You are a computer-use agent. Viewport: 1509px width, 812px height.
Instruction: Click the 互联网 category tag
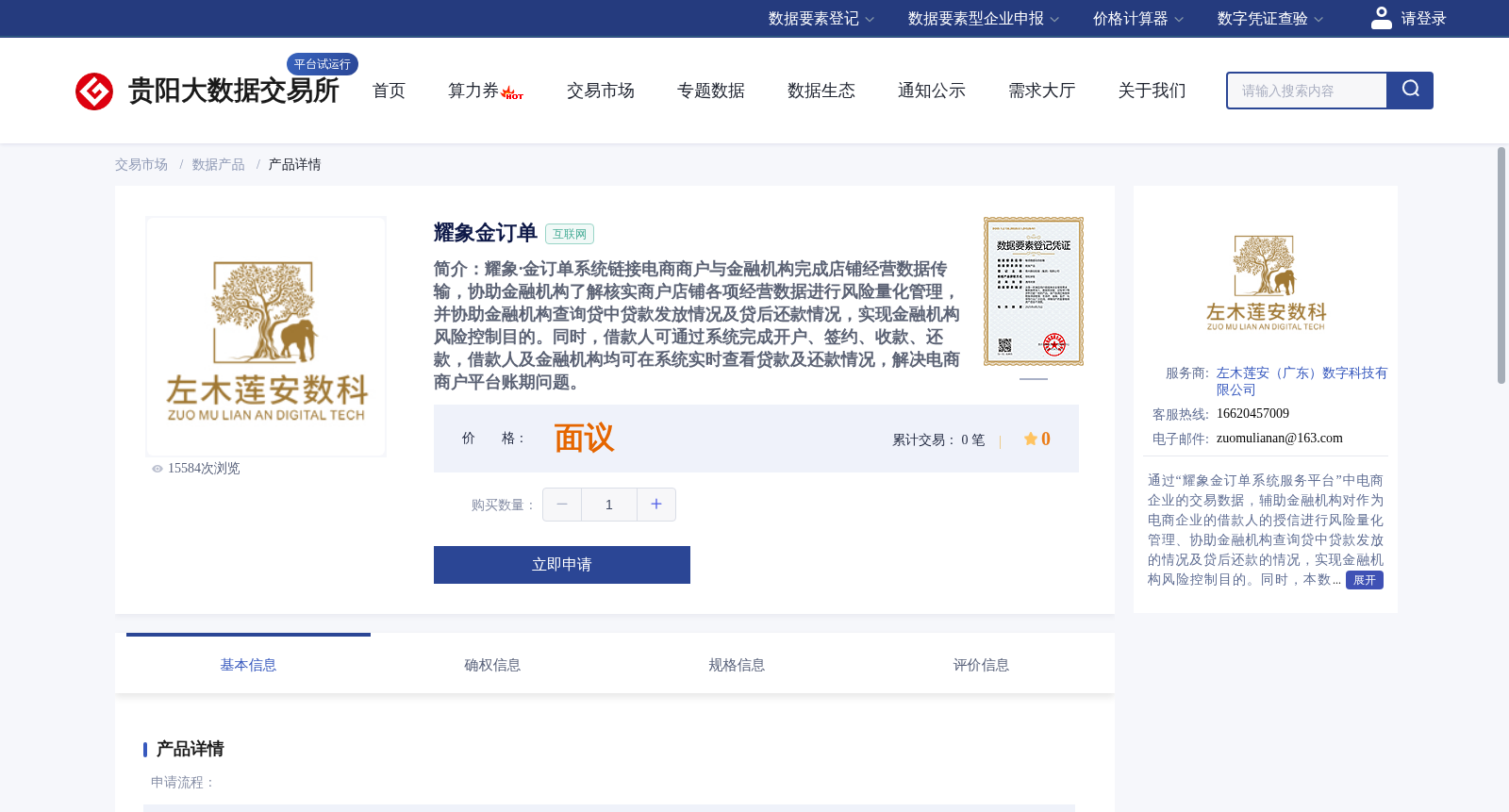click(570, 234)
